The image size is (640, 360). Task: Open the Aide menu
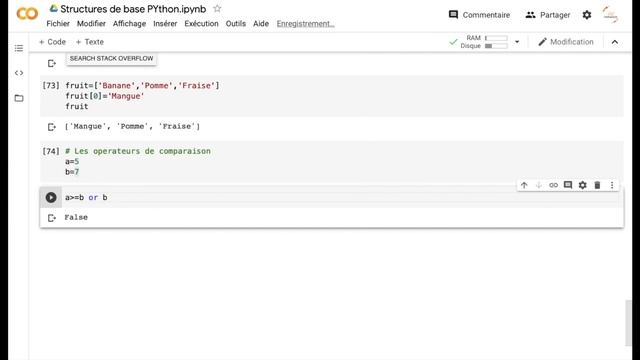[261, 24]
